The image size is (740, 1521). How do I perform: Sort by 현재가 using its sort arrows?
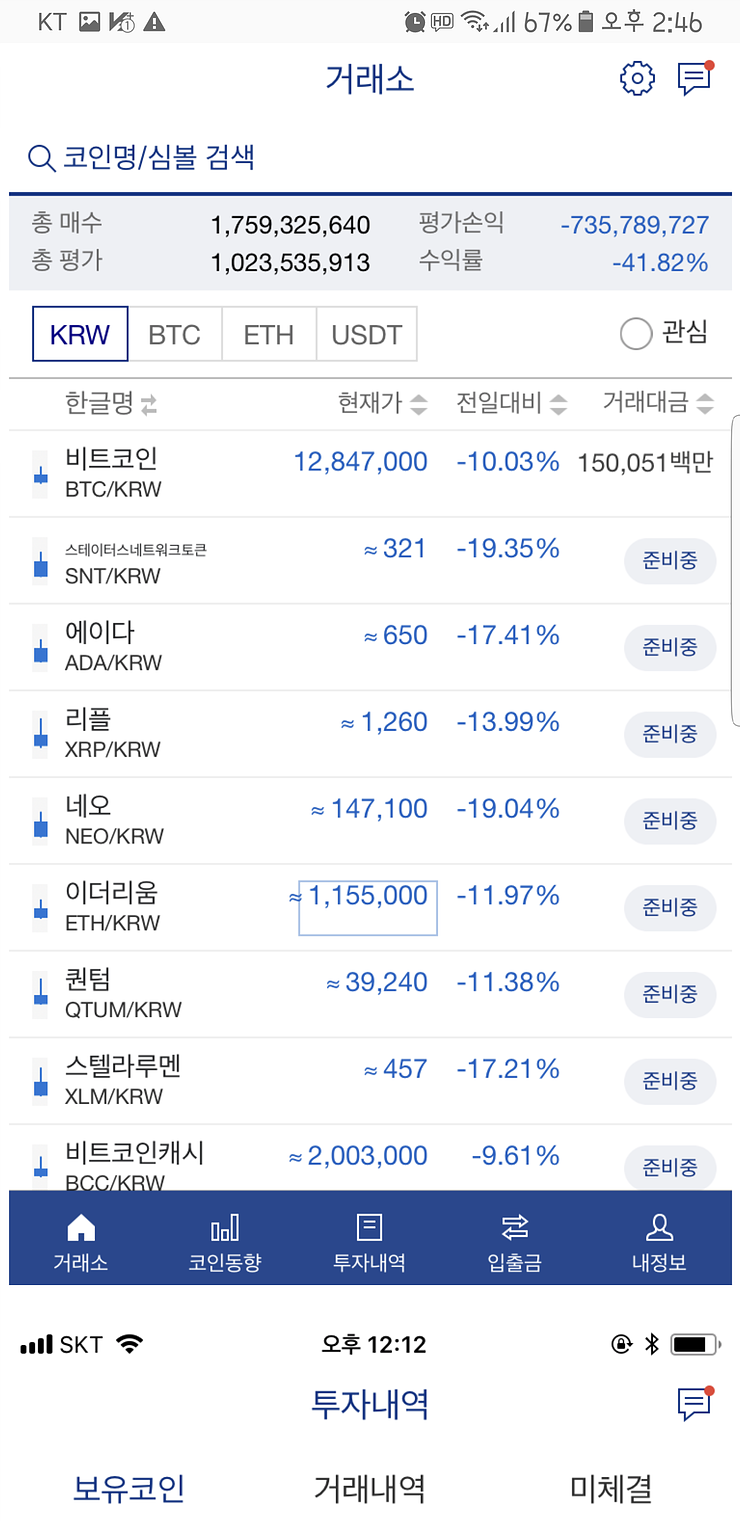tap(419, 404)
